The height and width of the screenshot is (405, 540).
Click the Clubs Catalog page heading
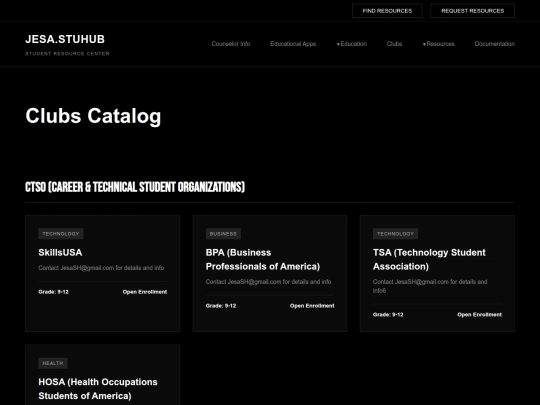pos(93,116)
